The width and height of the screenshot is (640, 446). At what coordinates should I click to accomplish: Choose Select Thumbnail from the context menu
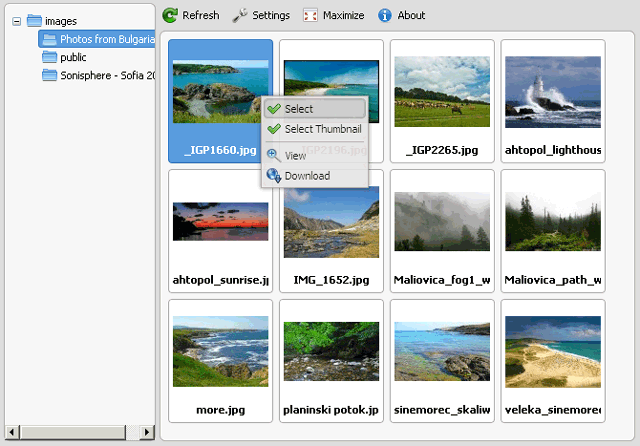click(x=315, y=129)
